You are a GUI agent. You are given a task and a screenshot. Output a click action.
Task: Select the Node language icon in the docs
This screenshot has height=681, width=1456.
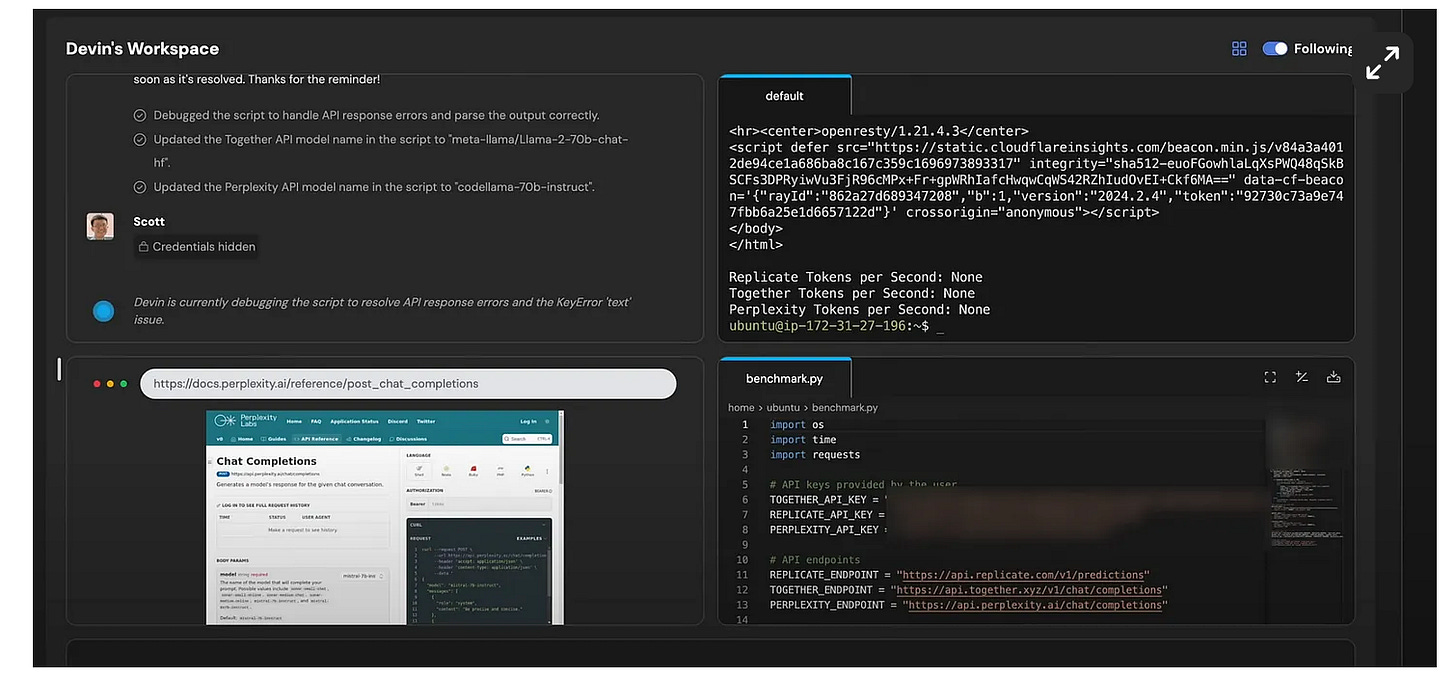coord(446,471)
